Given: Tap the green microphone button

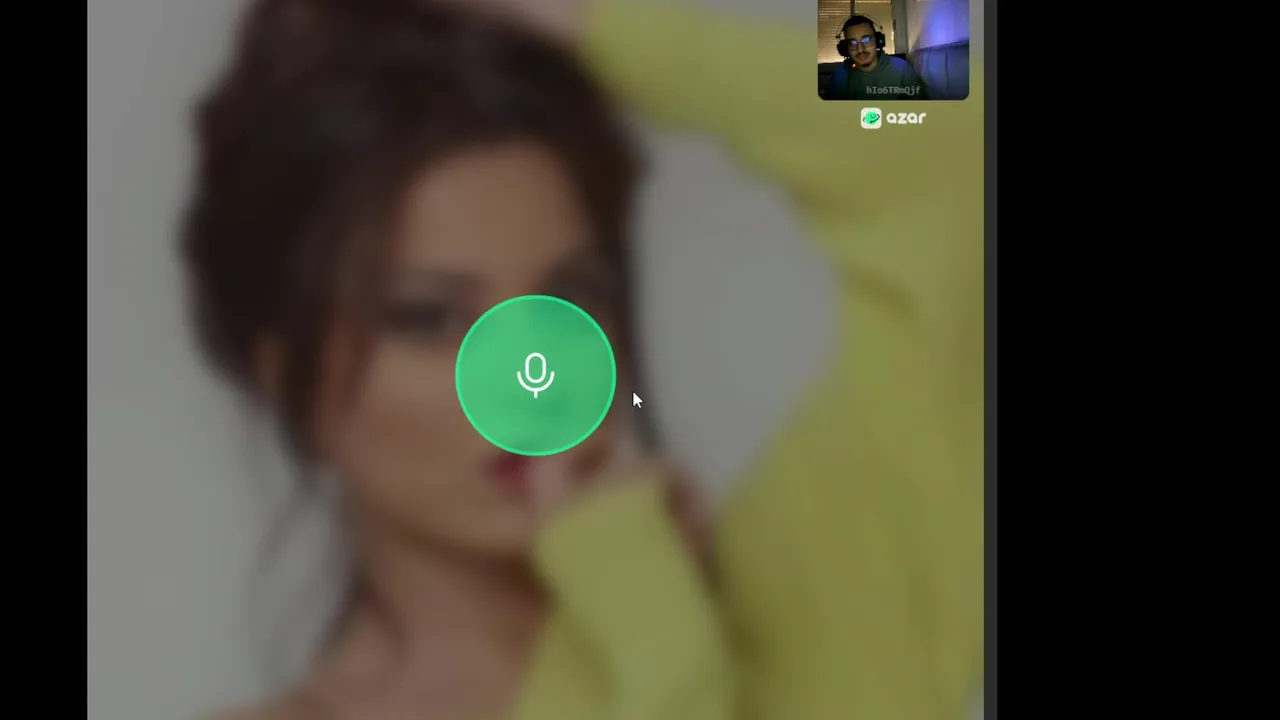Looking at the screenshot, I should (x=535, y=375).
